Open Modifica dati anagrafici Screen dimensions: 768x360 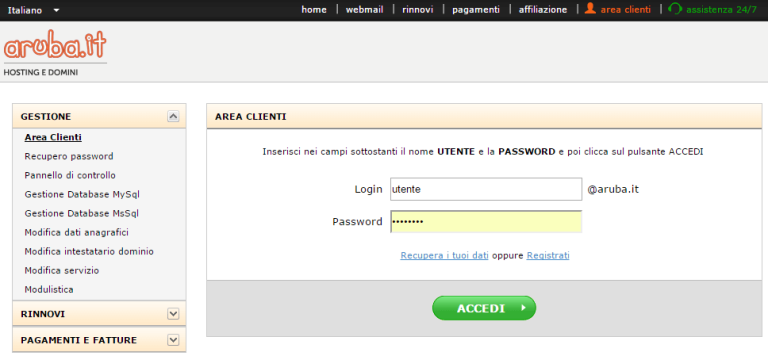(76, 232)
